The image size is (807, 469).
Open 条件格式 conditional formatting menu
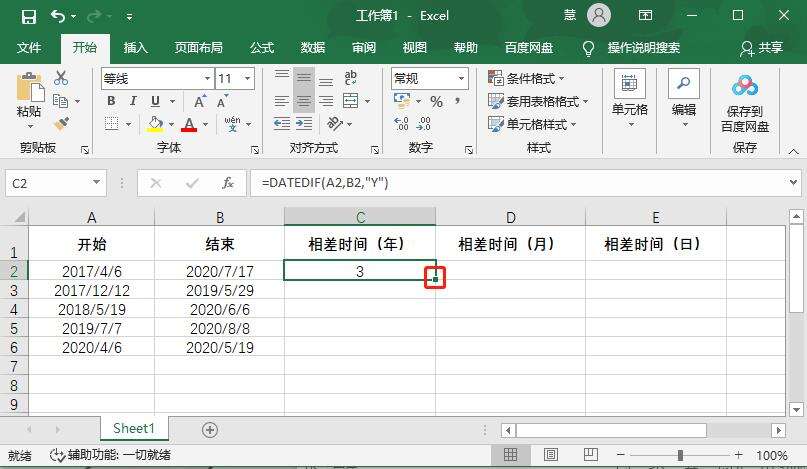(x=526, y=78)
